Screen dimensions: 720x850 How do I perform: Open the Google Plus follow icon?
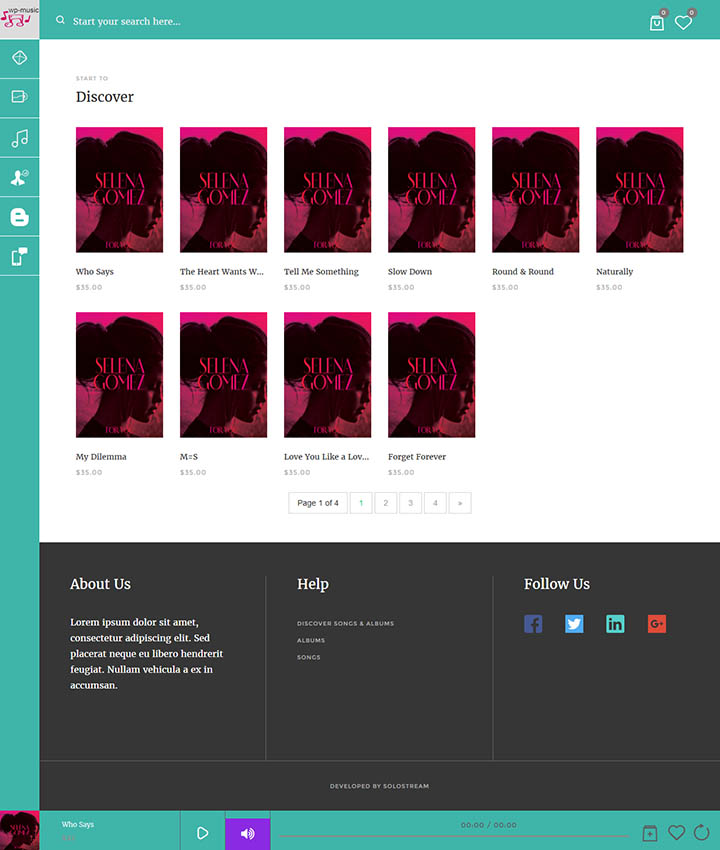(657, 624)
